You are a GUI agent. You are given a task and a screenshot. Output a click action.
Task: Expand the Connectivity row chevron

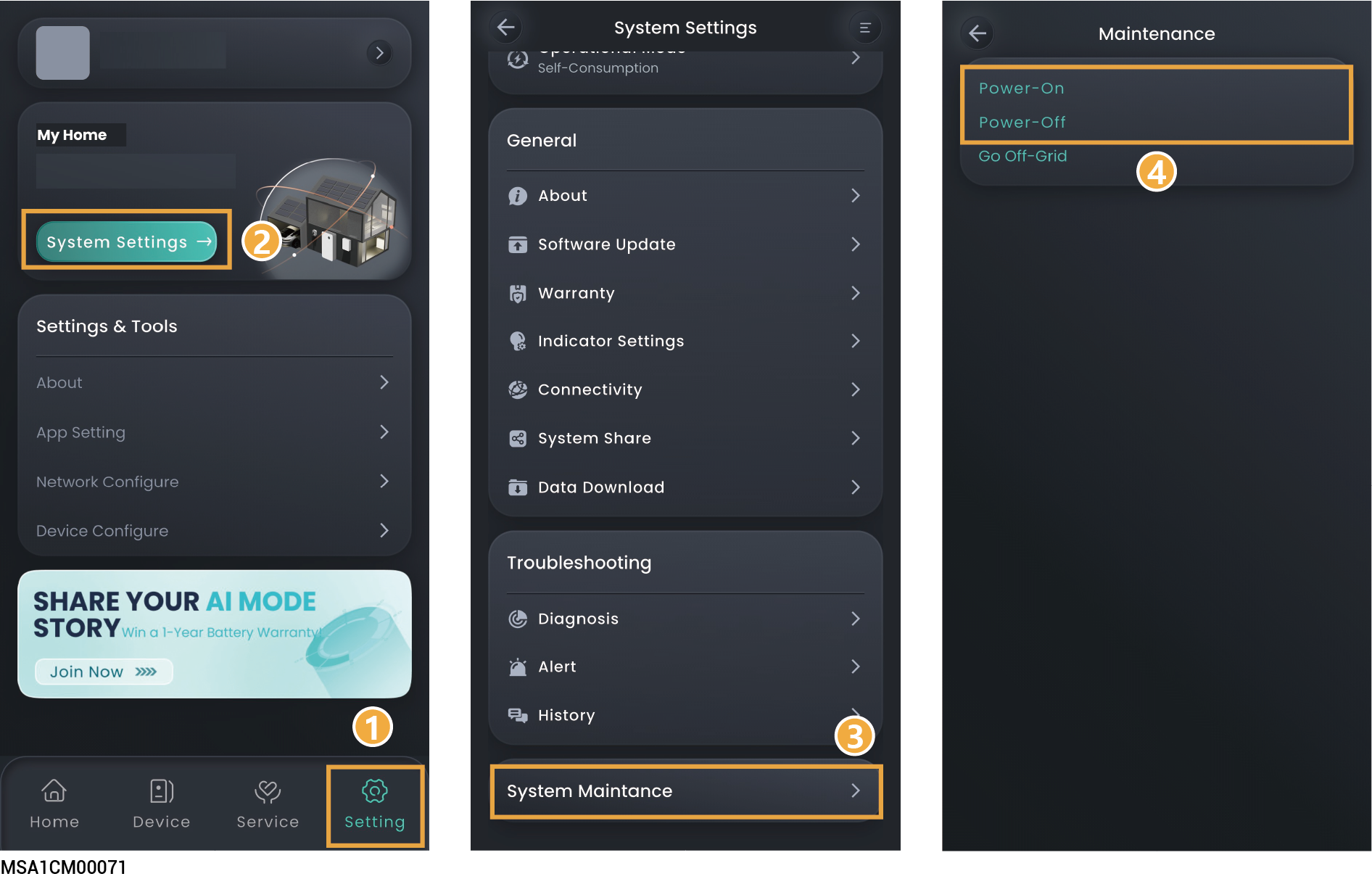pos(856,389)
